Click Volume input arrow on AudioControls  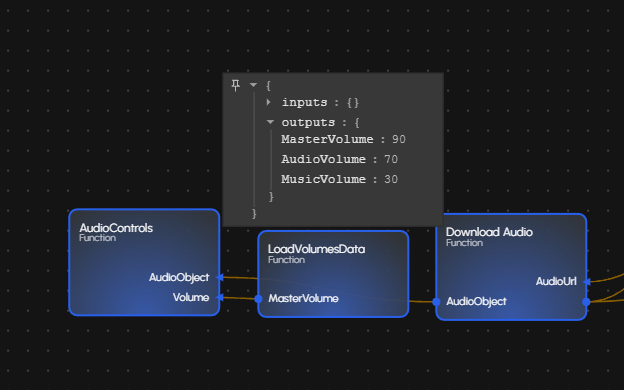coord(219,297)
